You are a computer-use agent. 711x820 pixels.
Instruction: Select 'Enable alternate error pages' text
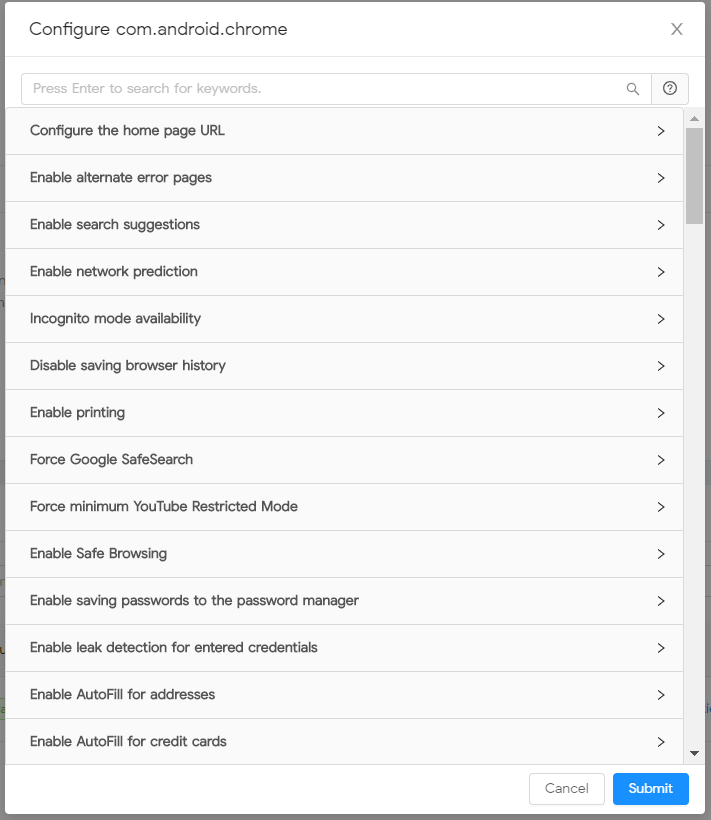[121, 178]
